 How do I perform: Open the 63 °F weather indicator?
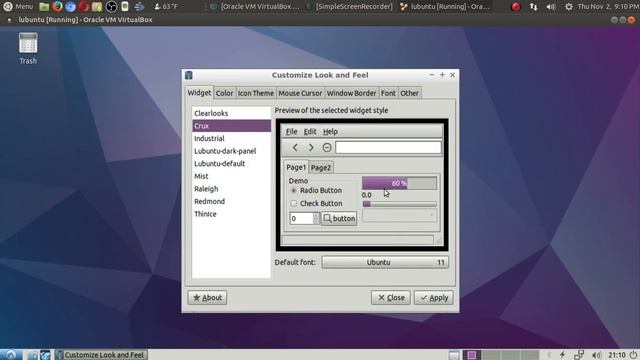[x=166, y=7]
